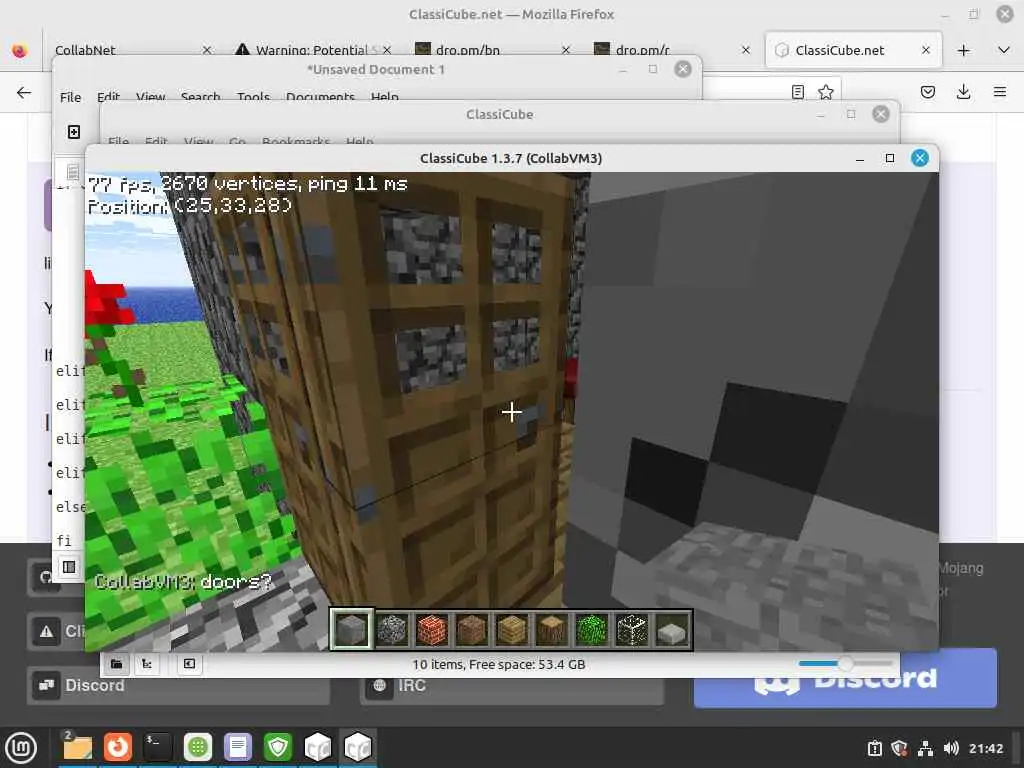
Task: Open the file manager Bookmarks menu
Action: (x=296, y=141)
